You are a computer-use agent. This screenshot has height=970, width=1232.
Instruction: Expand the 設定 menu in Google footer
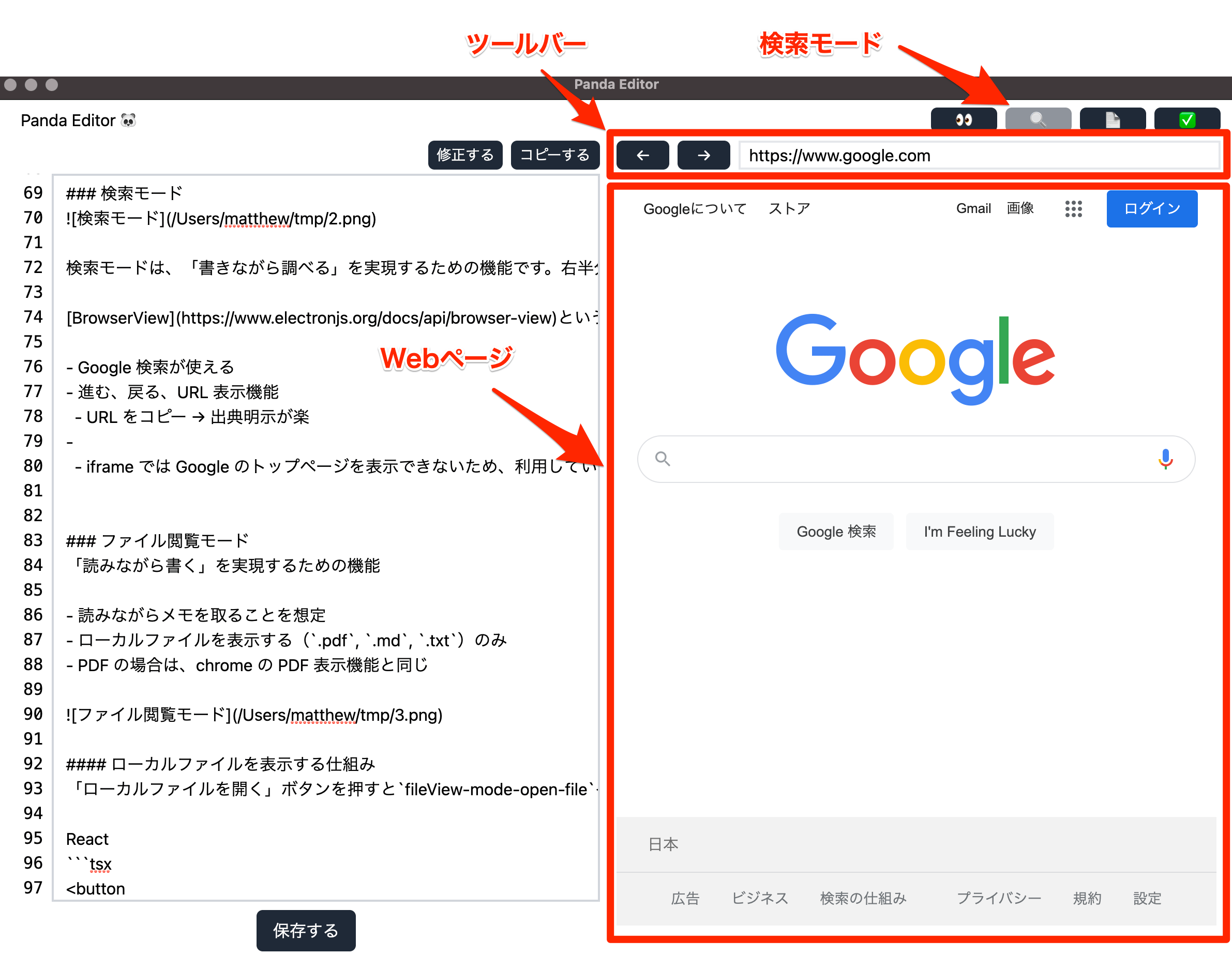pos(1146,898)
